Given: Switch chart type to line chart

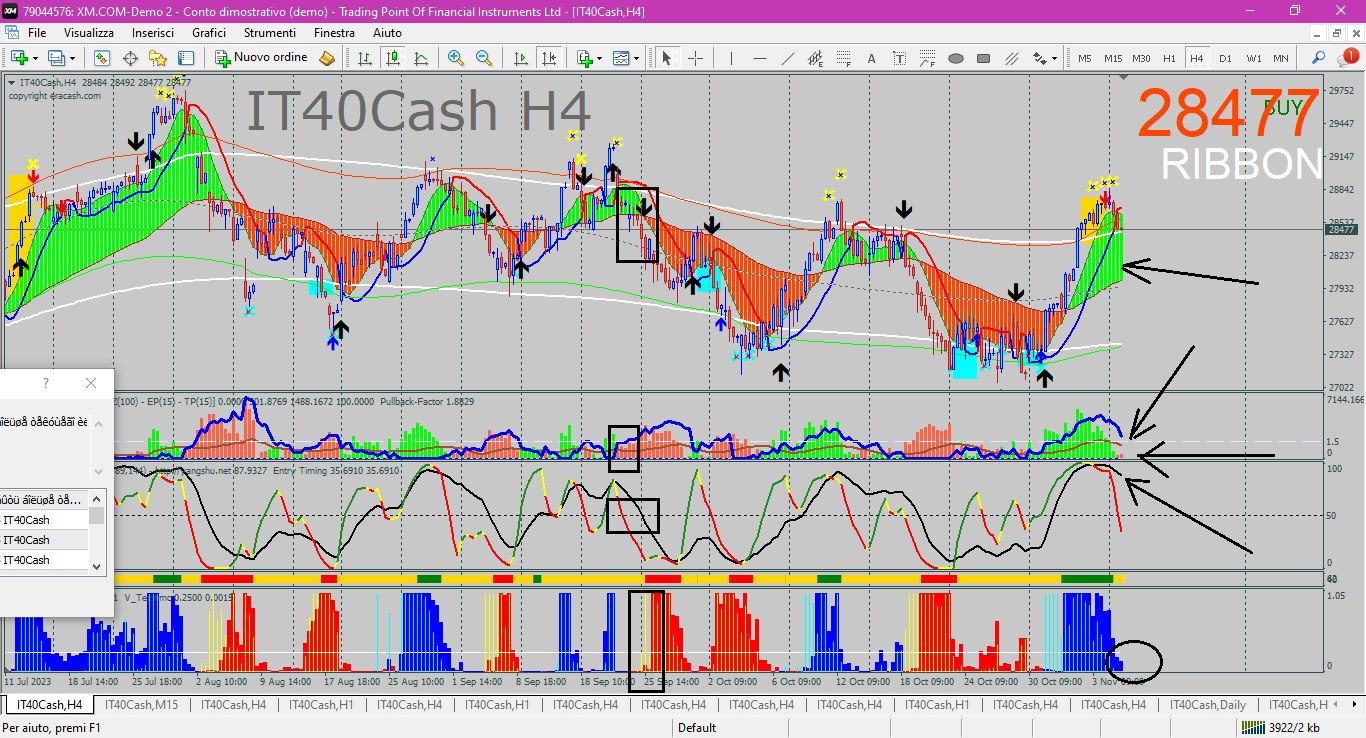Looking at the screenshot, I should point(420,58).
